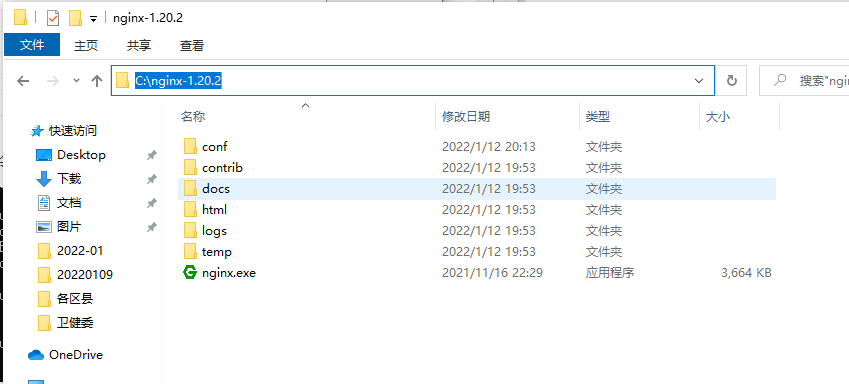Click the green nginx.exe application icon
This screenshot has height=384, width=849.
click(x=190, y=272)
